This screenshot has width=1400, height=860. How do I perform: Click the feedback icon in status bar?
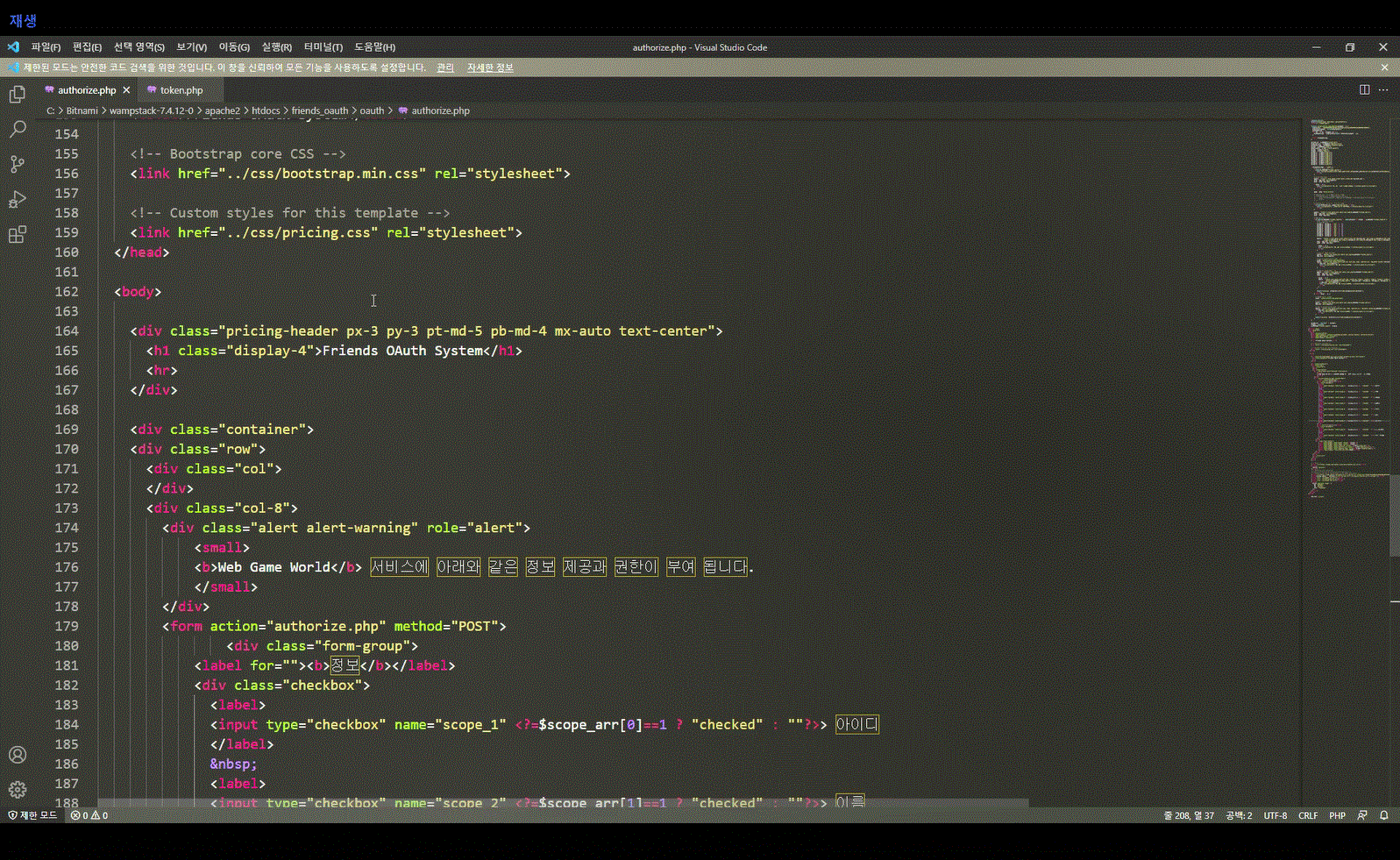pos(1362,815)
